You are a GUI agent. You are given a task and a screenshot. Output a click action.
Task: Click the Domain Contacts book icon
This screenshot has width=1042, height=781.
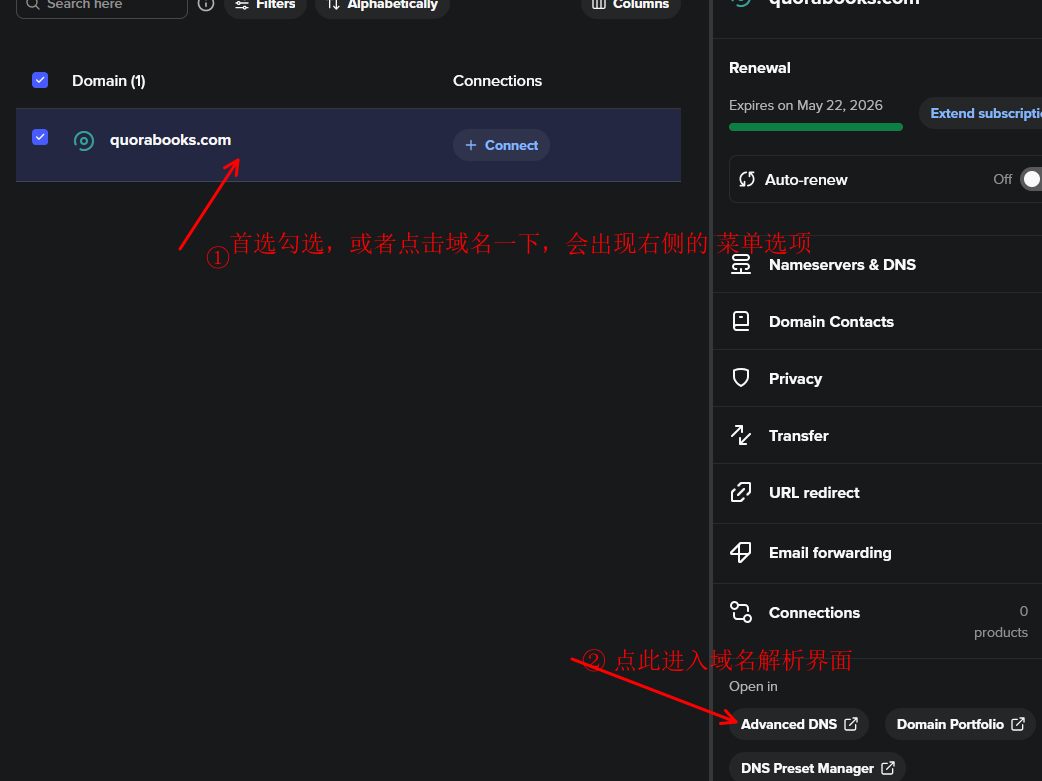tap(741, 322)
